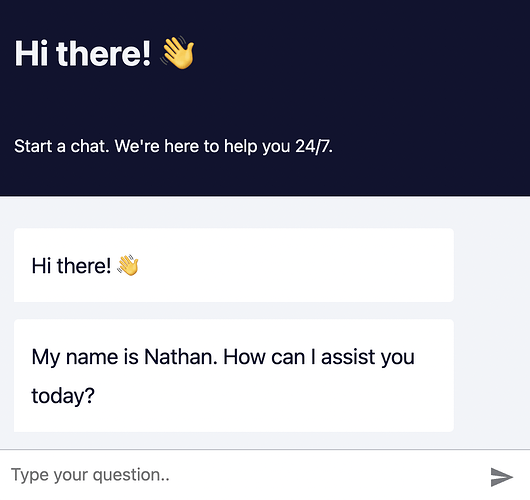Image resolution: width=530 pixels, height=500 pixels.
Task: Select the 'Hi there!' chat message bubble
Action: (234, 265)
